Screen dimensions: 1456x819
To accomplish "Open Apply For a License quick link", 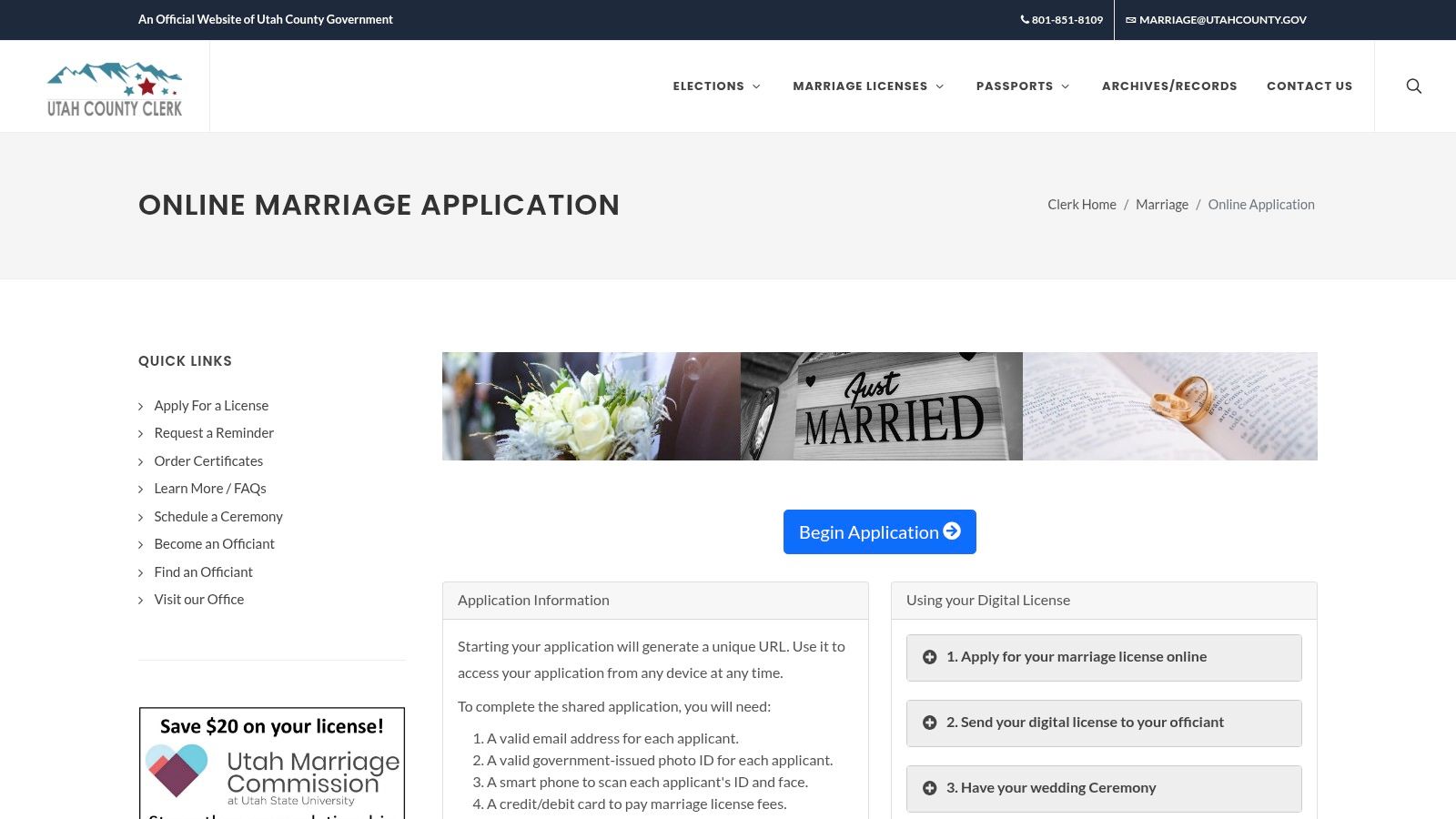I will (x=211, y=406).
